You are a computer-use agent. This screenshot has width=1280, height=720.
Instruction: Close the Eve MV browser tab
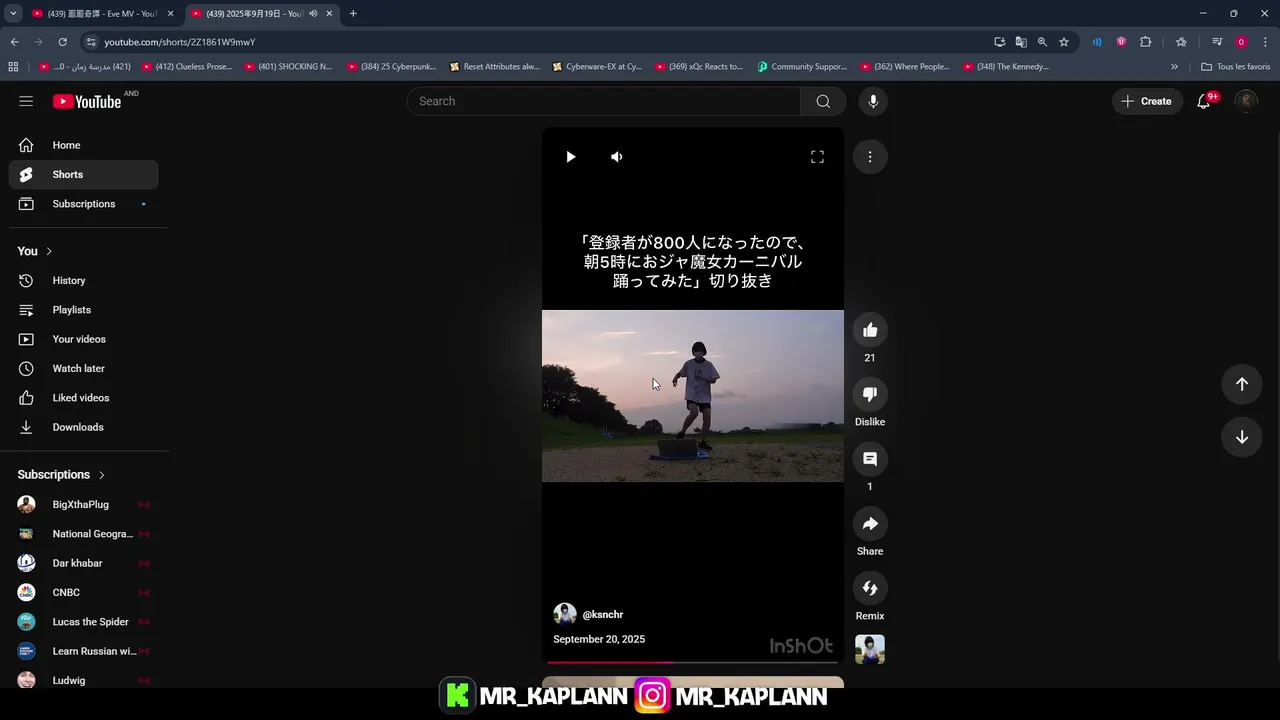coord(170,14)
